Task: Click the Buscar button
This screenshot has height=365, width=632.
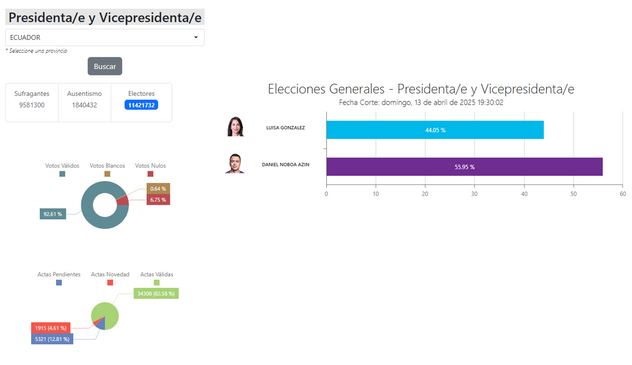Action: point(105,66)
